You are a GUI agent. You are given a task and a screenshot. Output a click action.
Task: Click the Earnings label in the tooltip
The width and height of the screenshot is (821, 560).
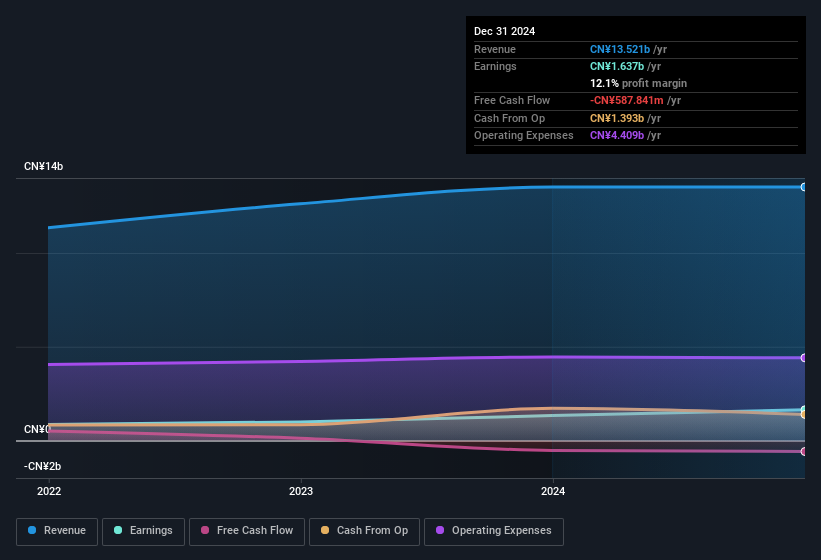495,66
